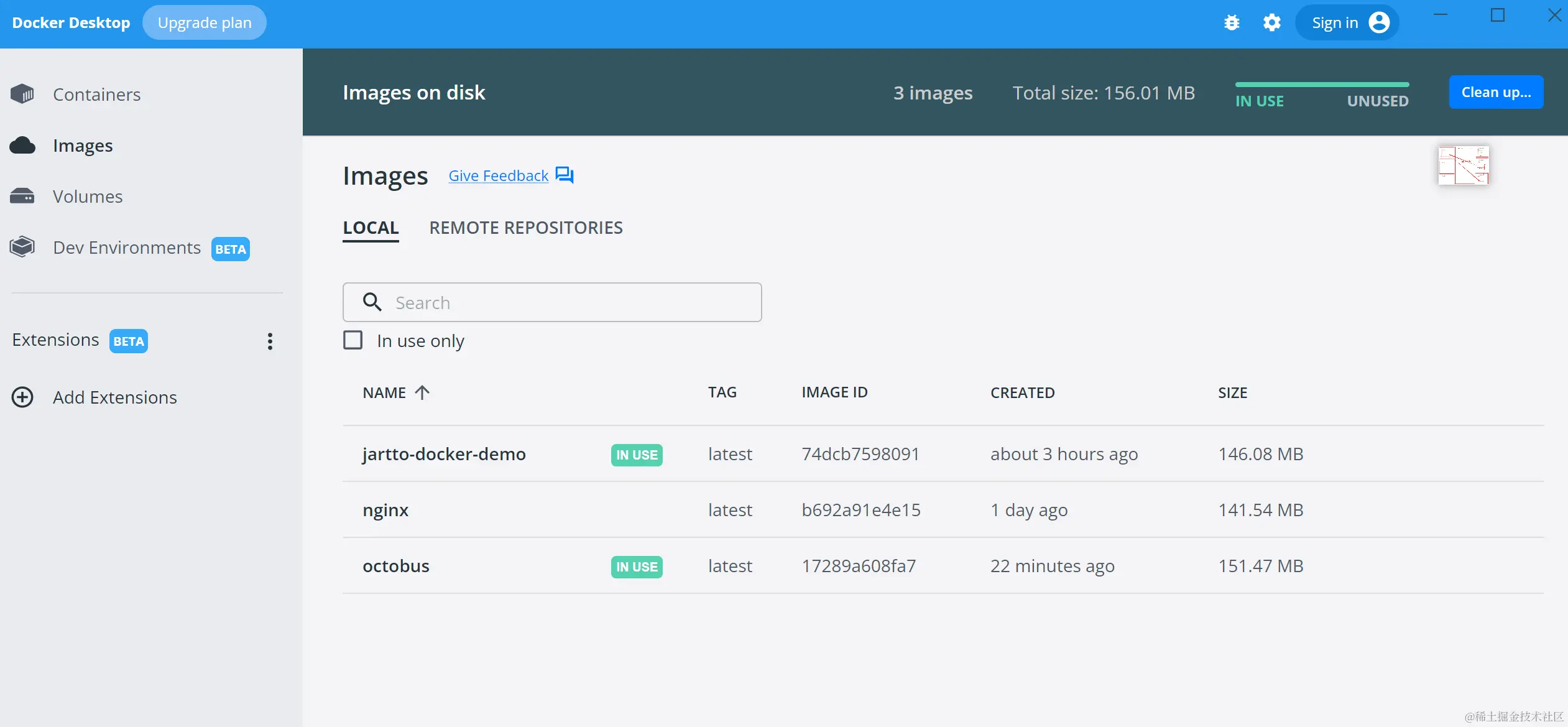
Task: Switch to the REMOTE REPOSITORIES tab
Action: tap(526, 228)
